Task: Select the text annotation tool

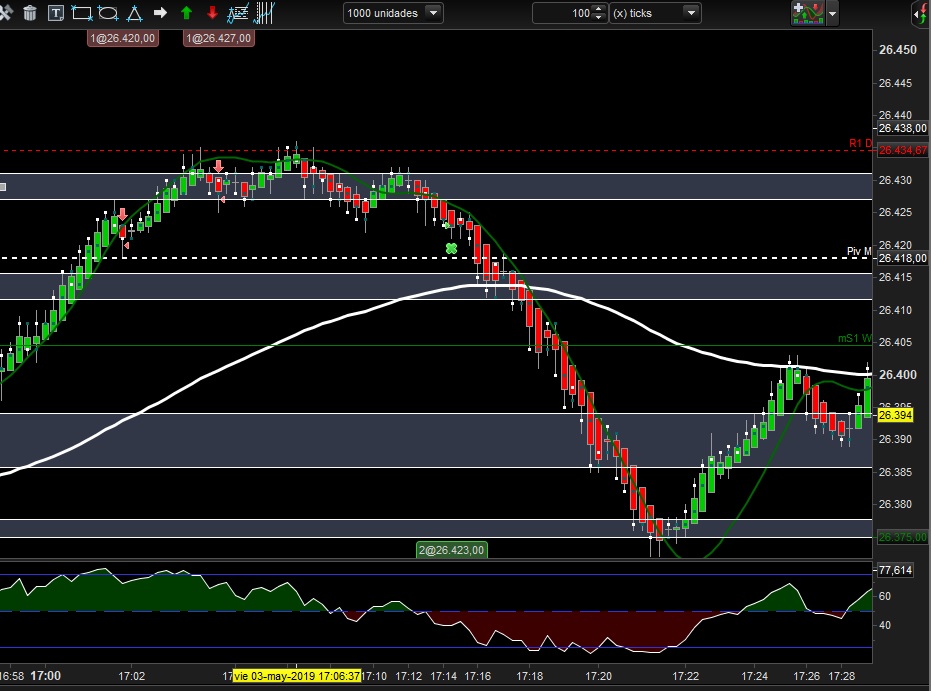Action: click(x=55, y=12)
